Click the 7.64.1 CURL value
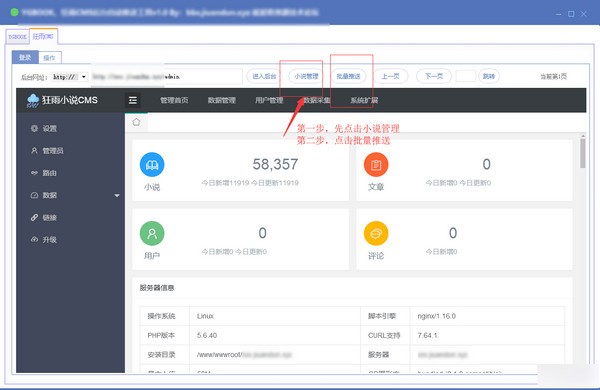 pos(427,335)
